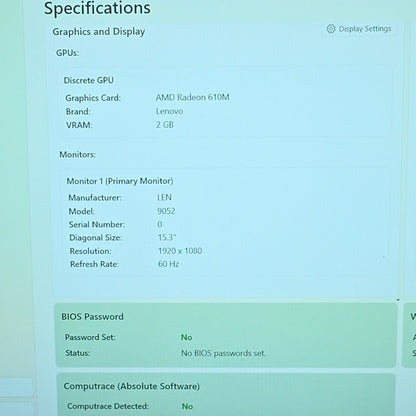The image size is (416, 416).
Task: Select the 1920 x 1080 resolution value
Action: tap(180, 251)
